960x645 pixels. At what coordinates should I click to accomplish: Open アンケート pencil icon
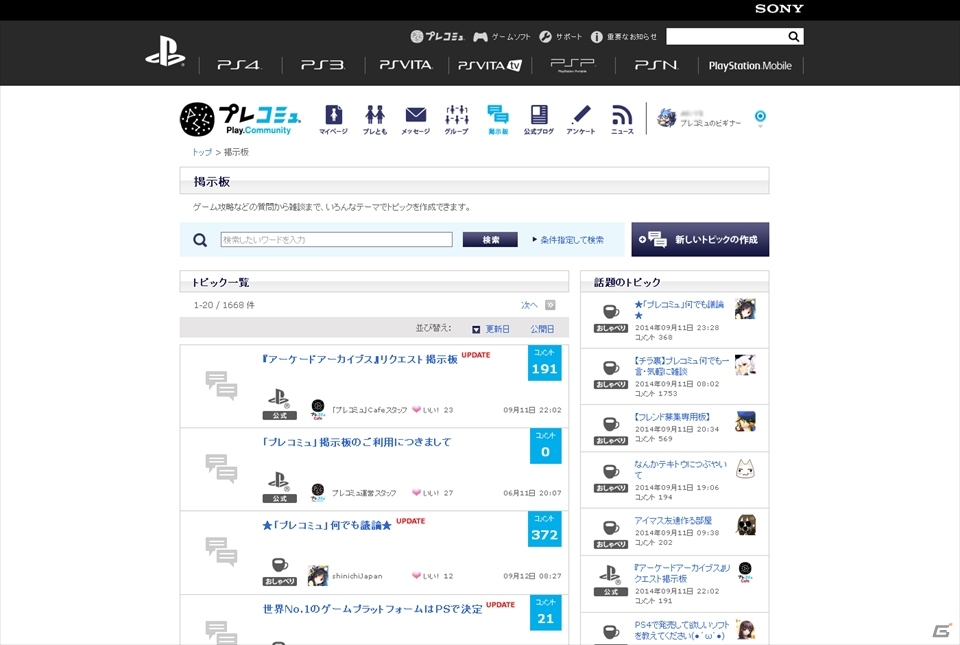pos(580,119)
